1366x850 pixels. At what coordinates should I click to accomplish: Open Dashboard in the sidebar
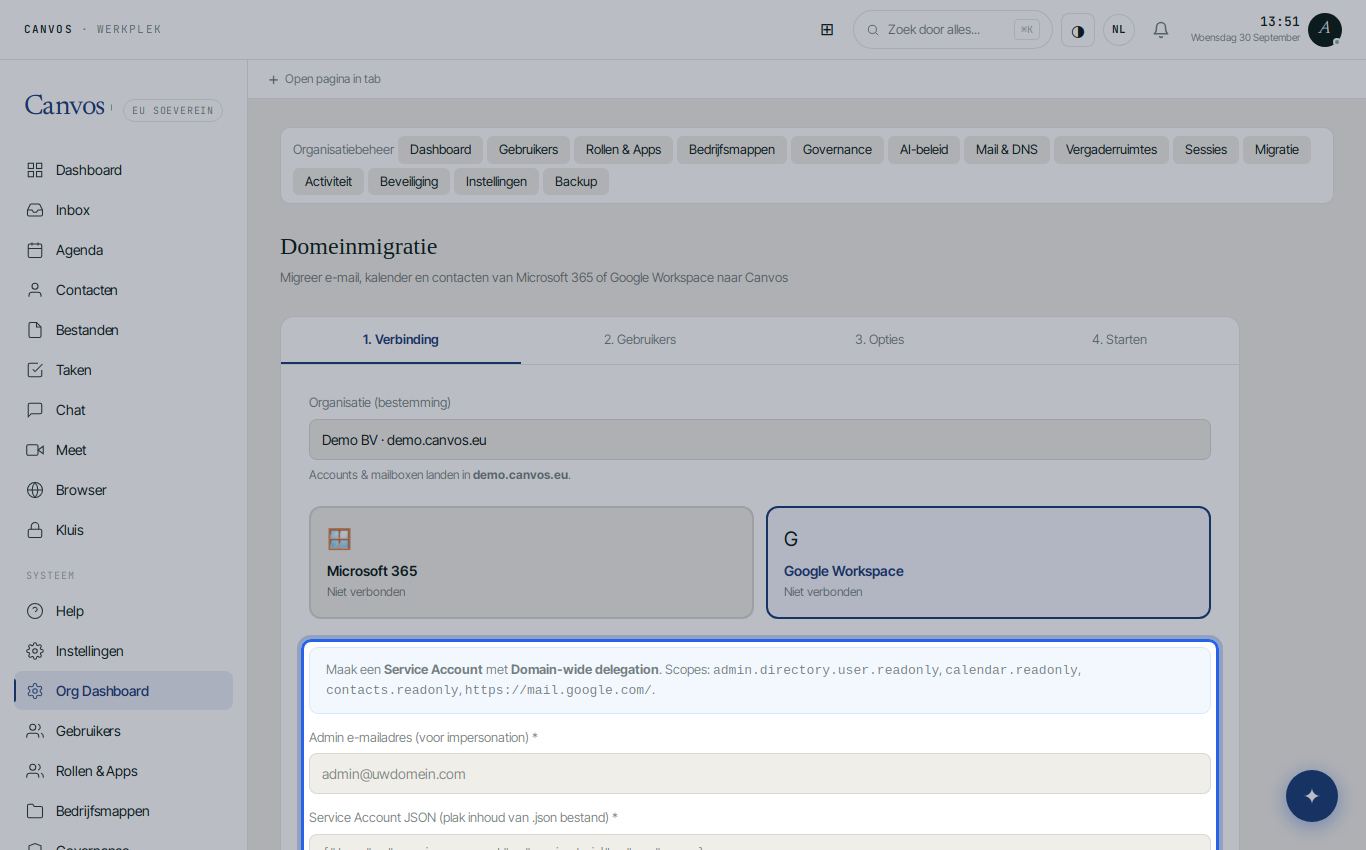(124, 170)
